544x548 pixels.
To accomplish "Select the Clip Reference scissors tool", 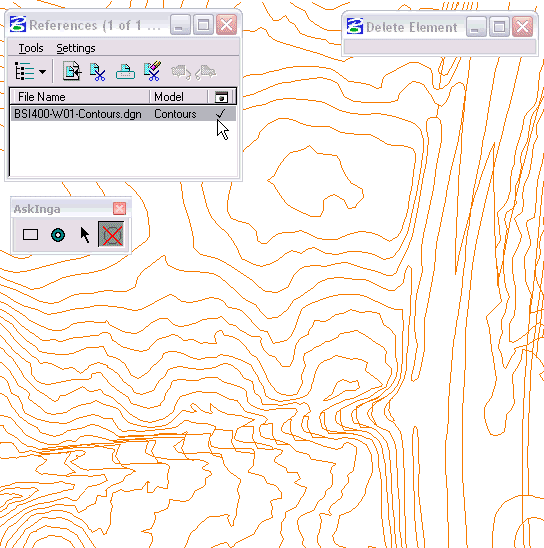I will pyautogui.click(x=97, y=72).
